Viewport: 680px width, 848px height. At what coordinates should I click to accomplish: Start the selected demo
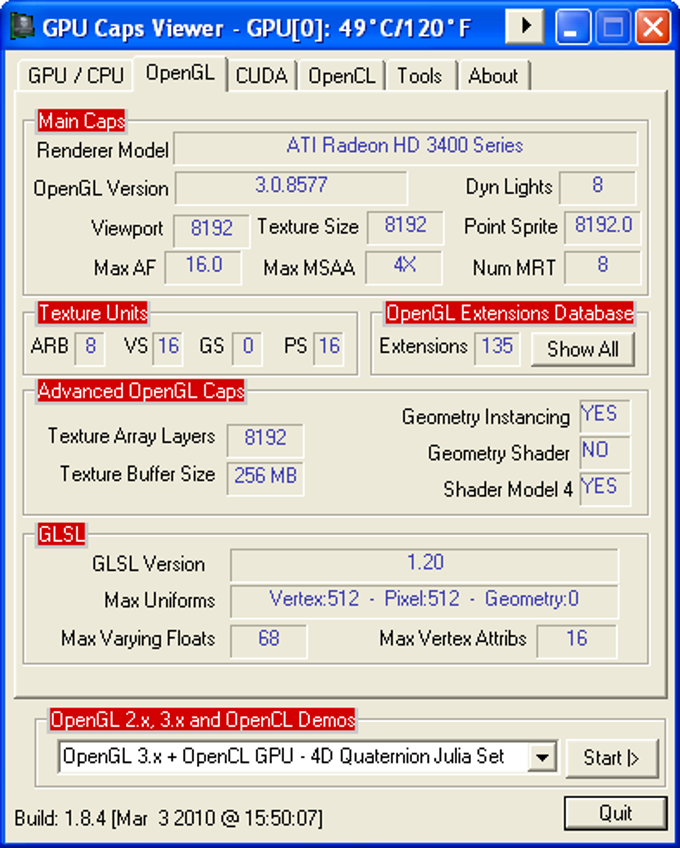click(x=612, y=758)
